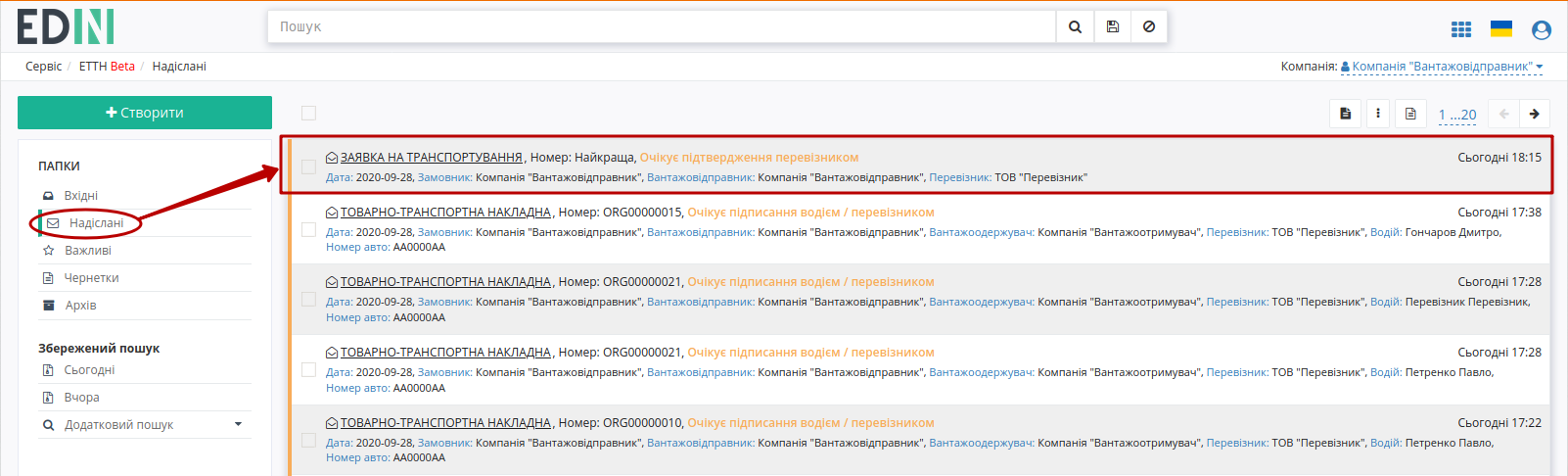Screen dimensions: 1568x476
Task: Expand the Компанія "Вантажовідправник" company dropdown
Action: (1442, 67)
